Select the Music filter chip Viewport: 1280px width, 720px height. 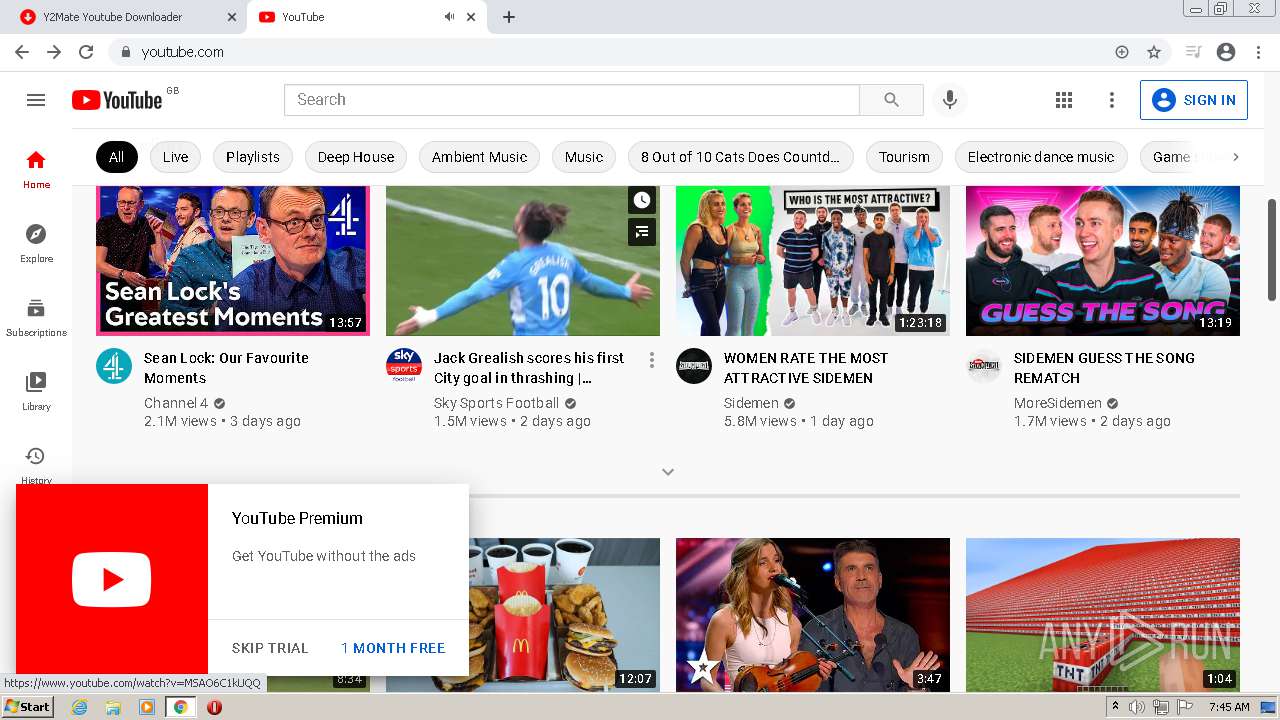point(584,157)
